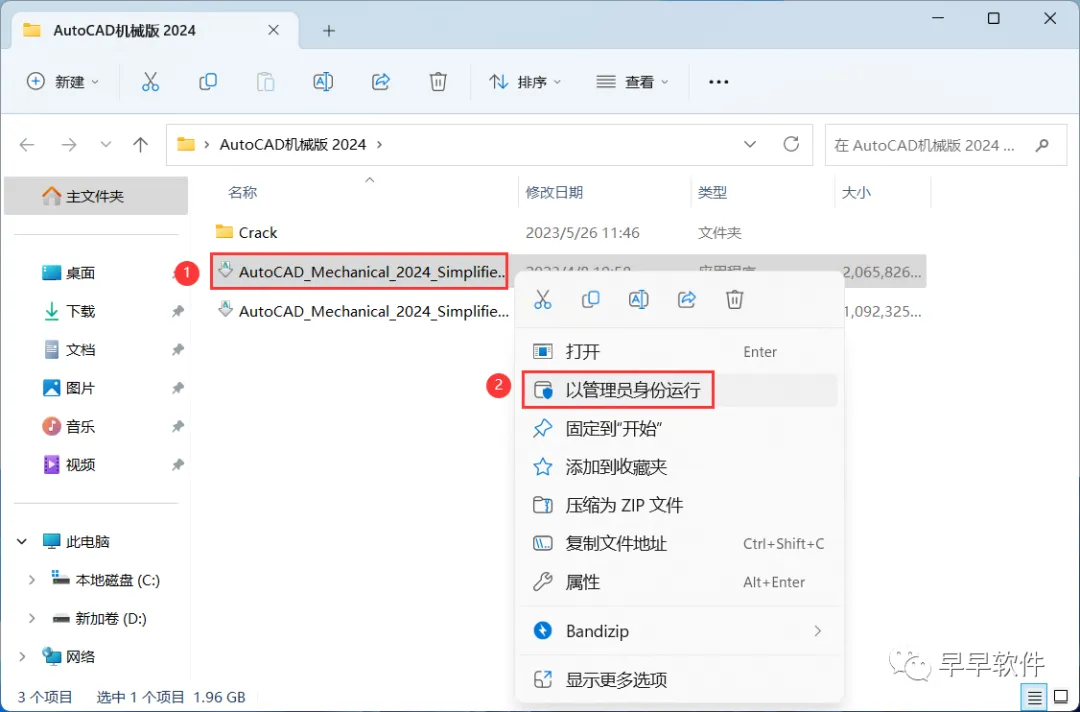Sort by the 名称 column header
Screen dimensions: 1080x712
coord(242,193)
